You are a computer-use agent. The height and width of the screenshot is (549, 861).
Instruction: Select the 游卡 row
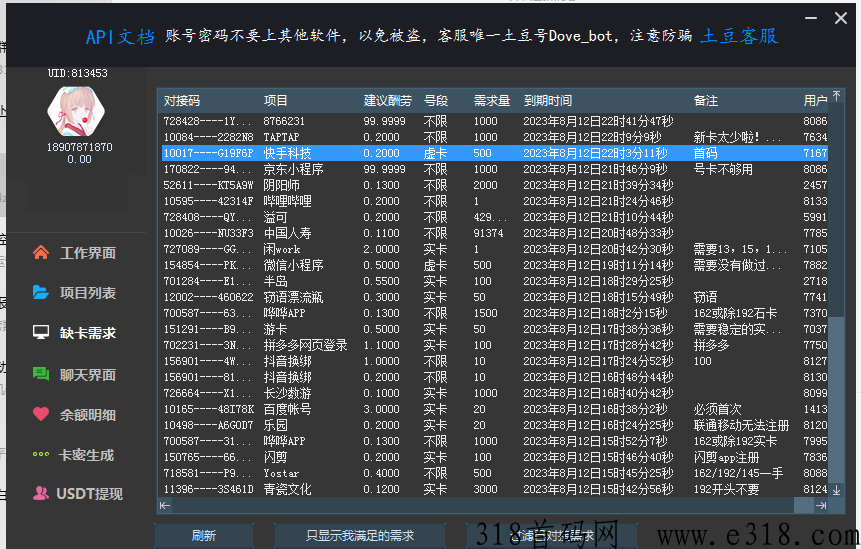[x=494, y=329]
